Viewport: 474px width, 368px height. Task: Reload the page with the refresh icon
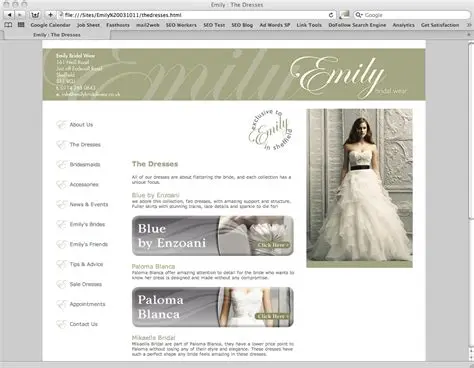click(331, 15)
